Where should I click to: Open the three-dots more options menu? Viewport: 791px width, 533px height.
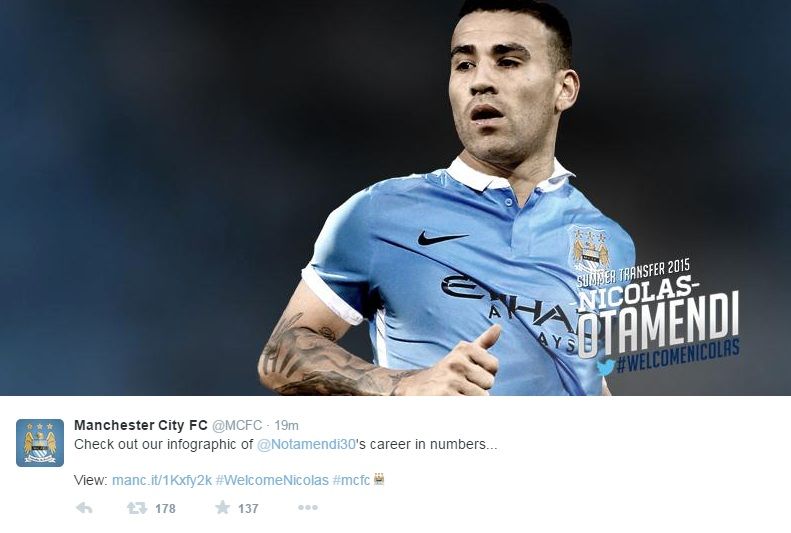point(308,507)
